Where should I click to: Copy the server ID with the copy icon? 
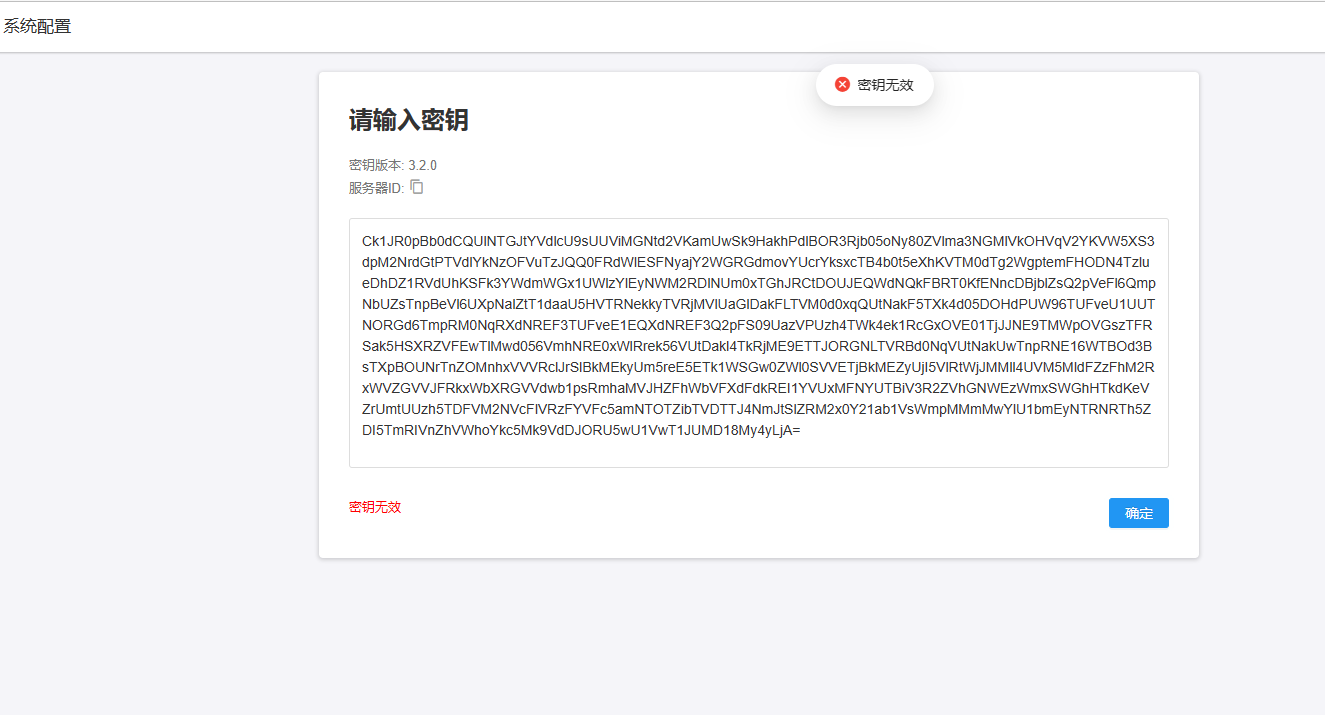[417, 187]
